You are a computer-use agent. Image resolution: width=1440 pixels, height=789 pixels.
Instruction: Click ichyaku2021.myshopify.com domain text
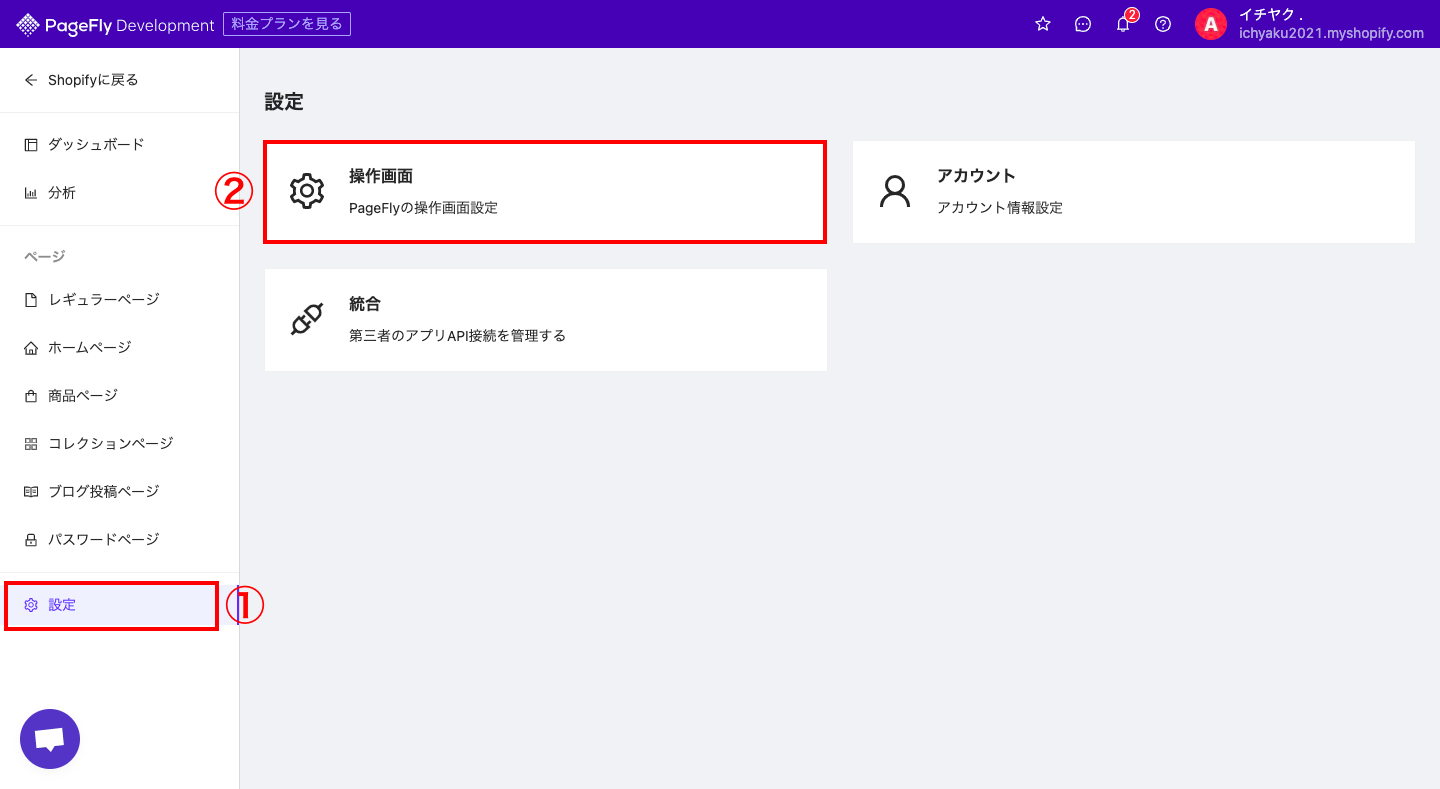[1331, 33]
